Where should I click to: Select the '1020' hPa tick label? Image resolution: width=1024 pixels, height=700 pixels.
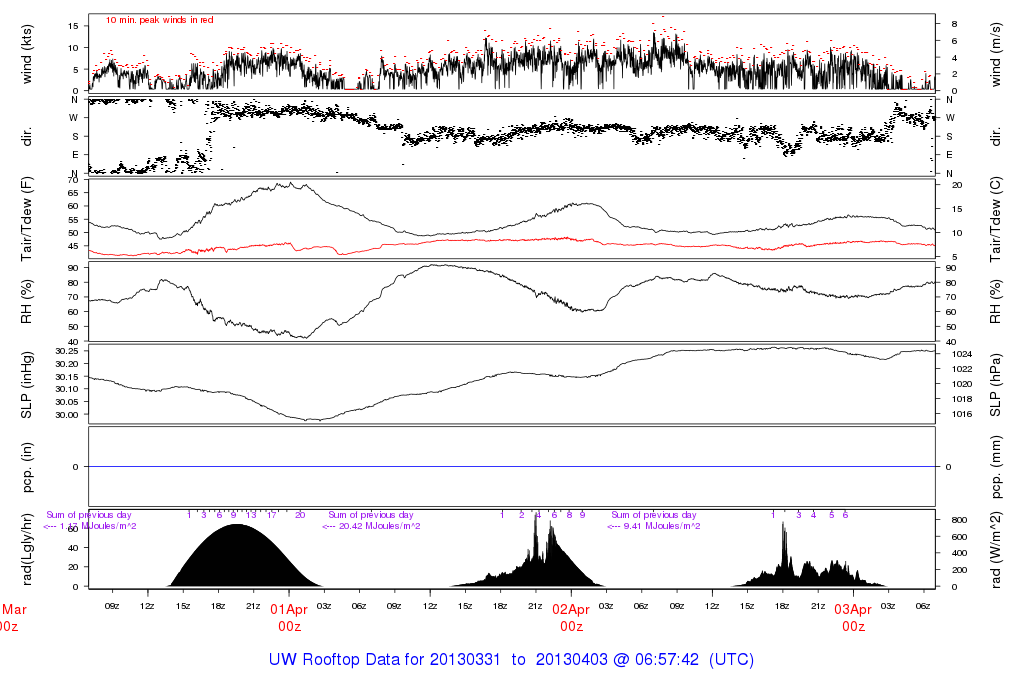tap(962, 384)
